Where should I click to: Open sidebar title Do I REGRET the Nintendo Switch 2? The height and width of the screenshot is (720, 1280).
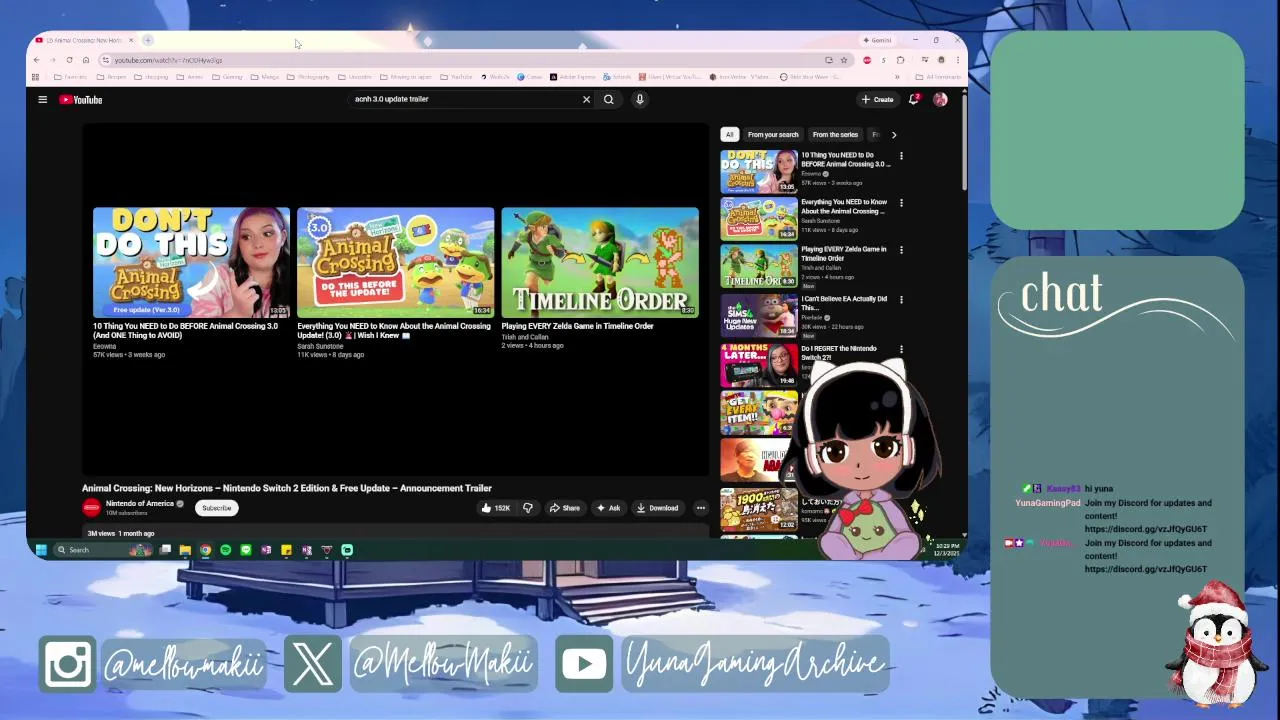[x=838, y=353]
